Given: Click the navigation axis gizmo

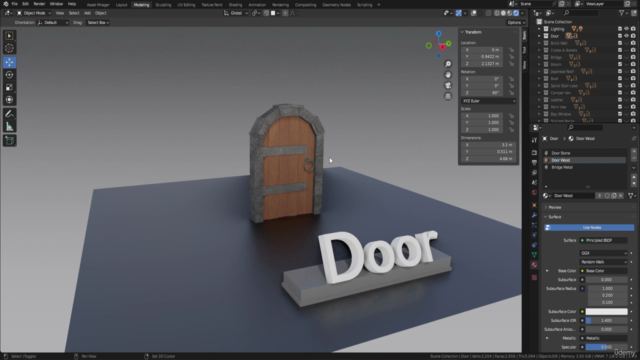Looking at the screenshot, I should point(439,44).
